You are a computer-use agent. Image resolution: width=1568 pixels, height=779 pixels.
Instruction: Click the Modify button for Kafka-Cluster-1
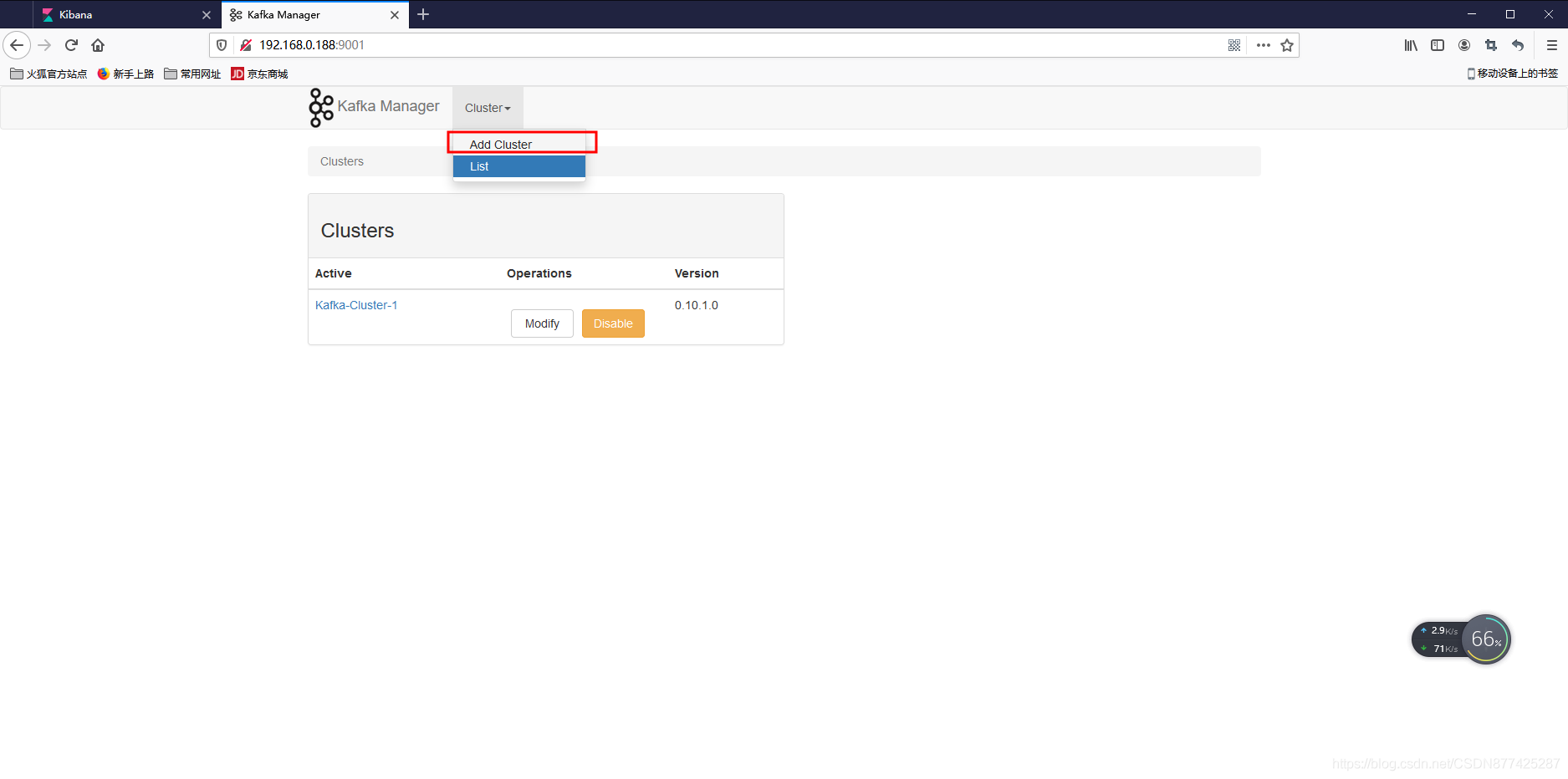click(x=542, y=323)
